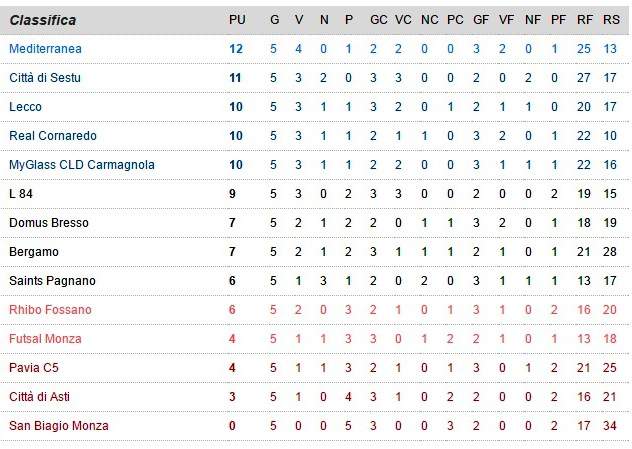Open Real Cornaredo team page
Screen dimensions: 632x449
pos(53,135)
